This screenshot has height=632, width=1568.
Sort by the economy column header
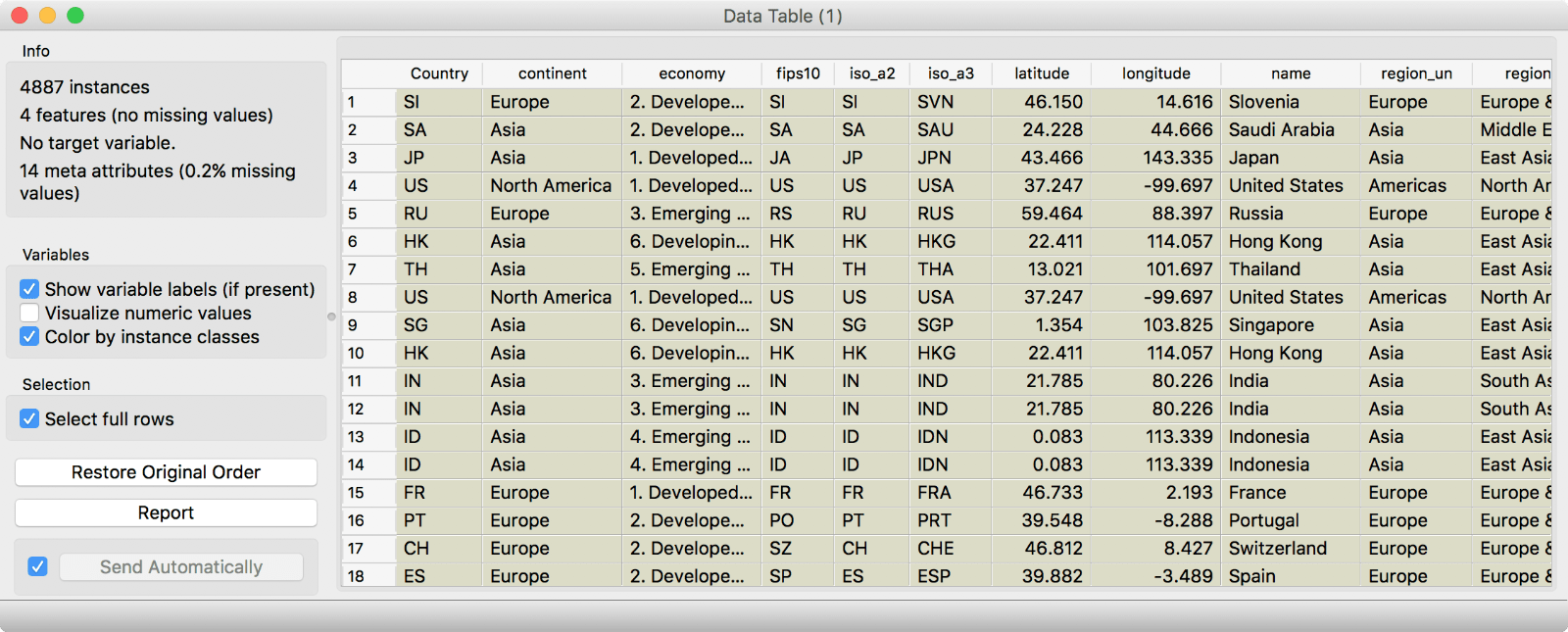tap(692, 73)
